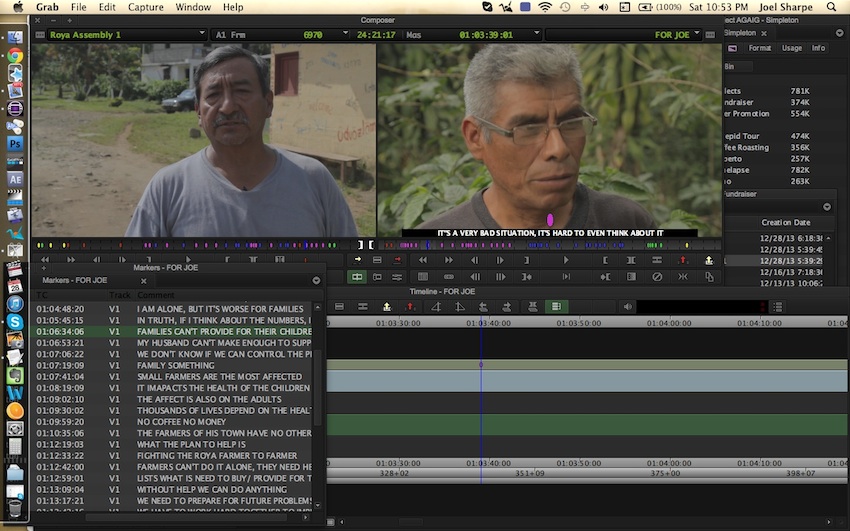Click the Rewind button under record monitor
This screenshot has height=531, width=850.
(423, 260)
